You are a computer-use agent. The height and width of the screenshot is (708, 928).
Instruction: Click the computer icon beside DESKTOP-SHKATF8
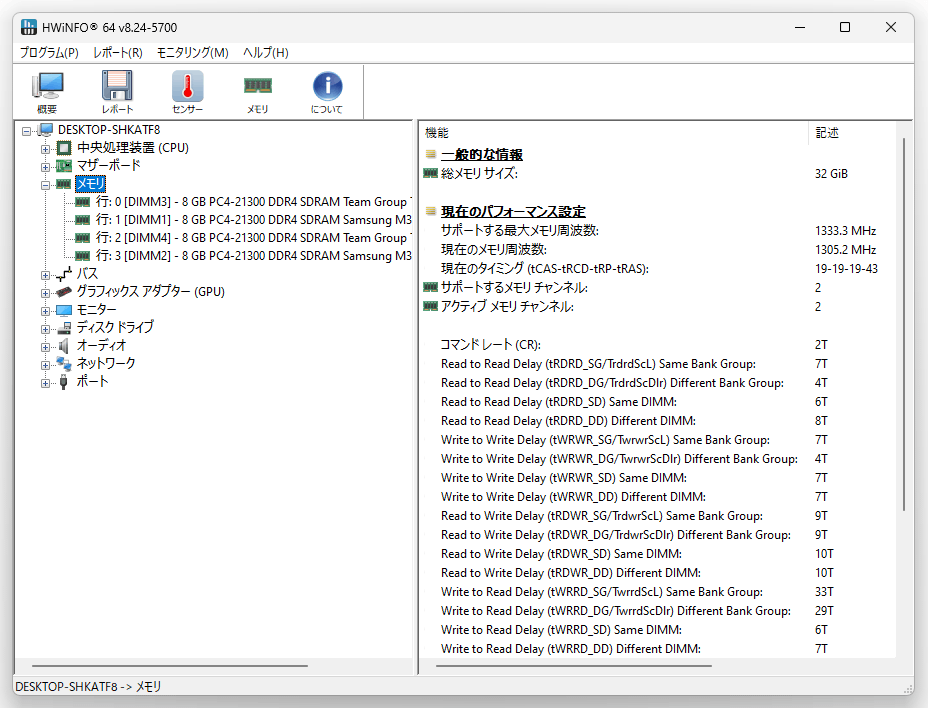pos(45,130)
